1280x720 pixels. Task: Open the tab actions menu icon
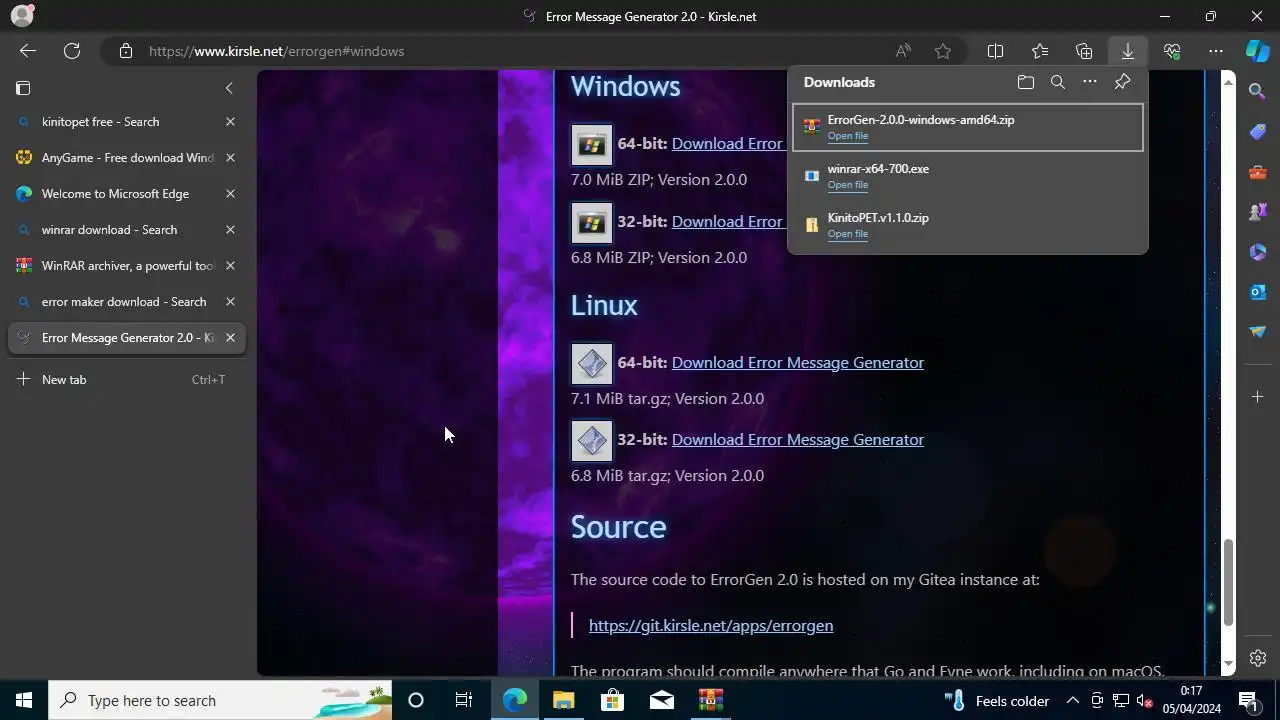[23, 88]
